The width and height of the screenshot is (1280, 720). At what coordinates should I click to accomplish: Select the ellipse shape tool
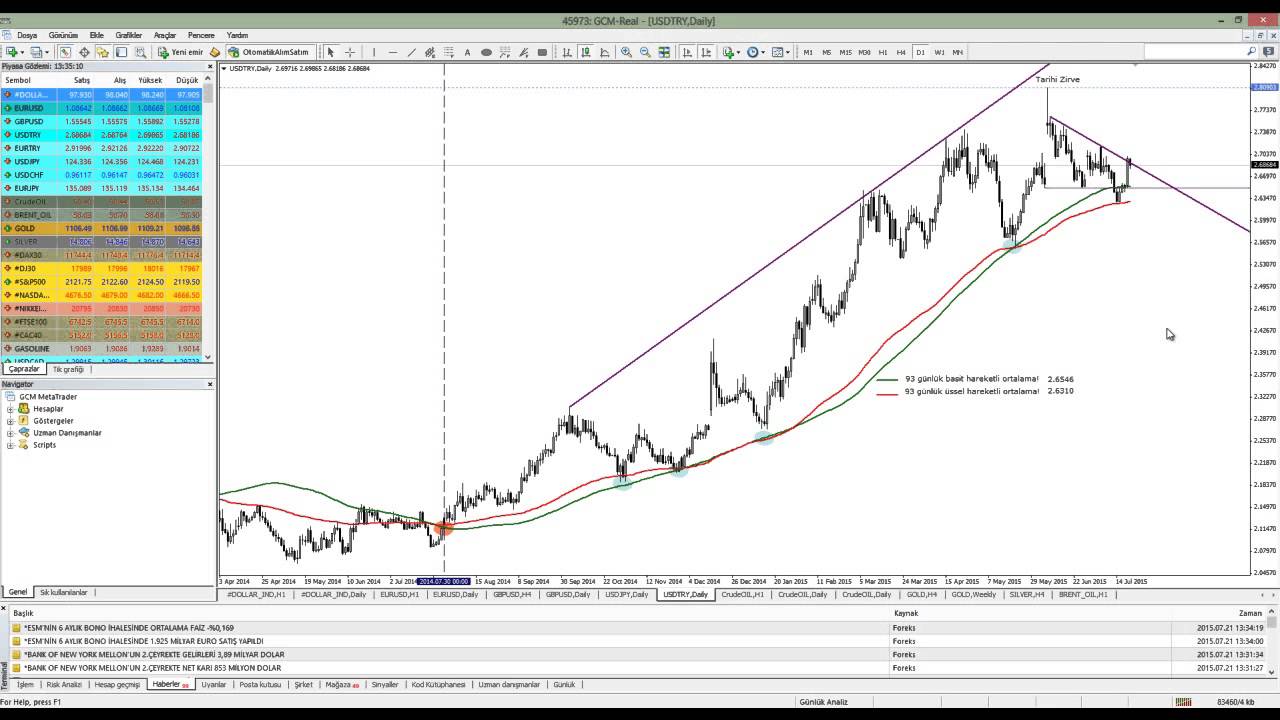486,52
